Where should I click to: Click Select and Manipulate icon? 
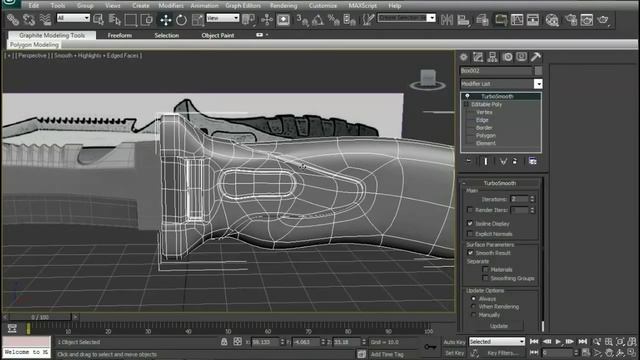click(x=267, y=19)
